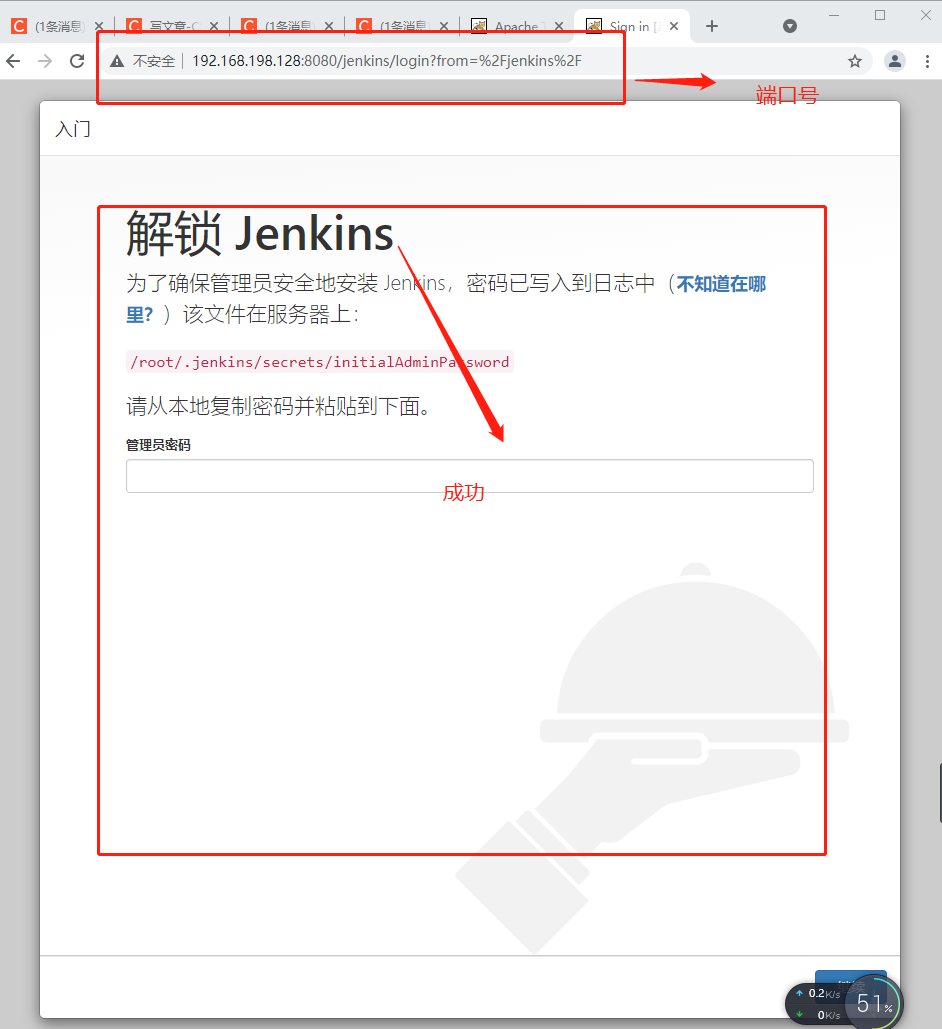This screenshot has height=1029, width=942.
Task: Close the Sign in tab
Action: click(x=674, y=26)
